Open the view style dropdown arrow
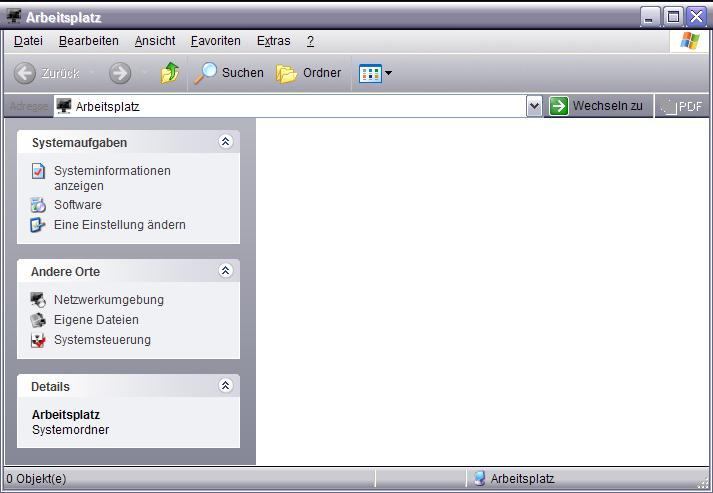The height and width of the screenshot is (493, 713). pos(388,73)
